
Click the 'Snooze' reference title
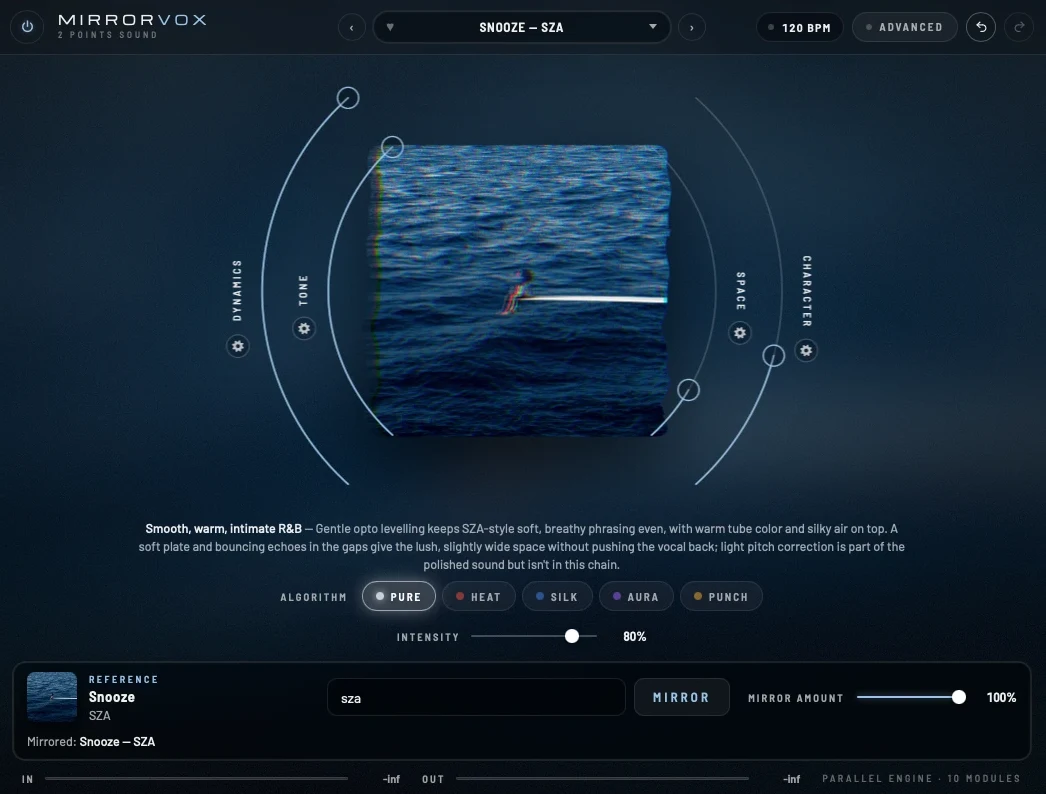tap(111, 697)
